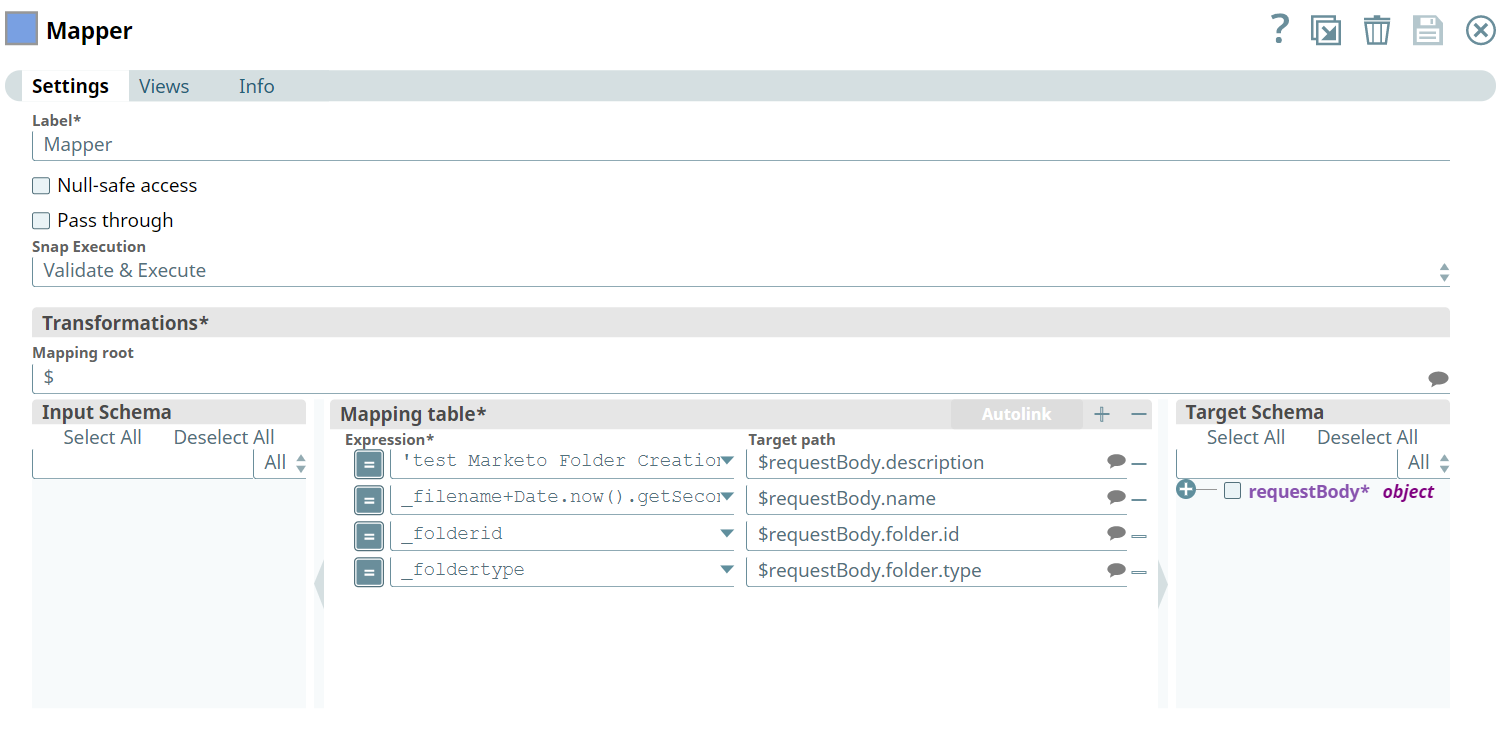Open the Info tab

(256, 86)
